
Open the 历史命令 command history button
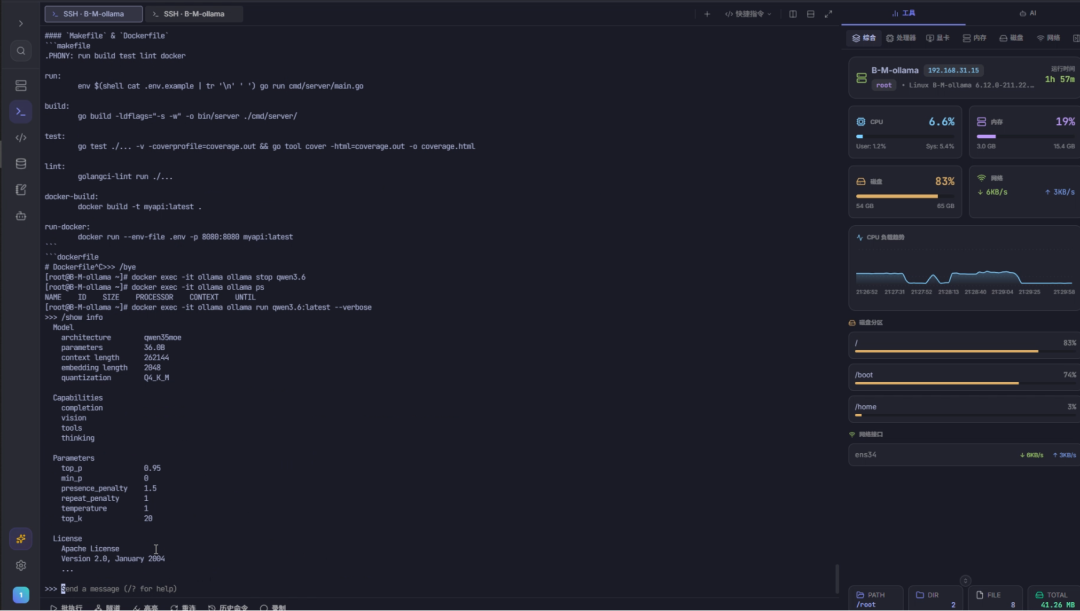(227, 608)
